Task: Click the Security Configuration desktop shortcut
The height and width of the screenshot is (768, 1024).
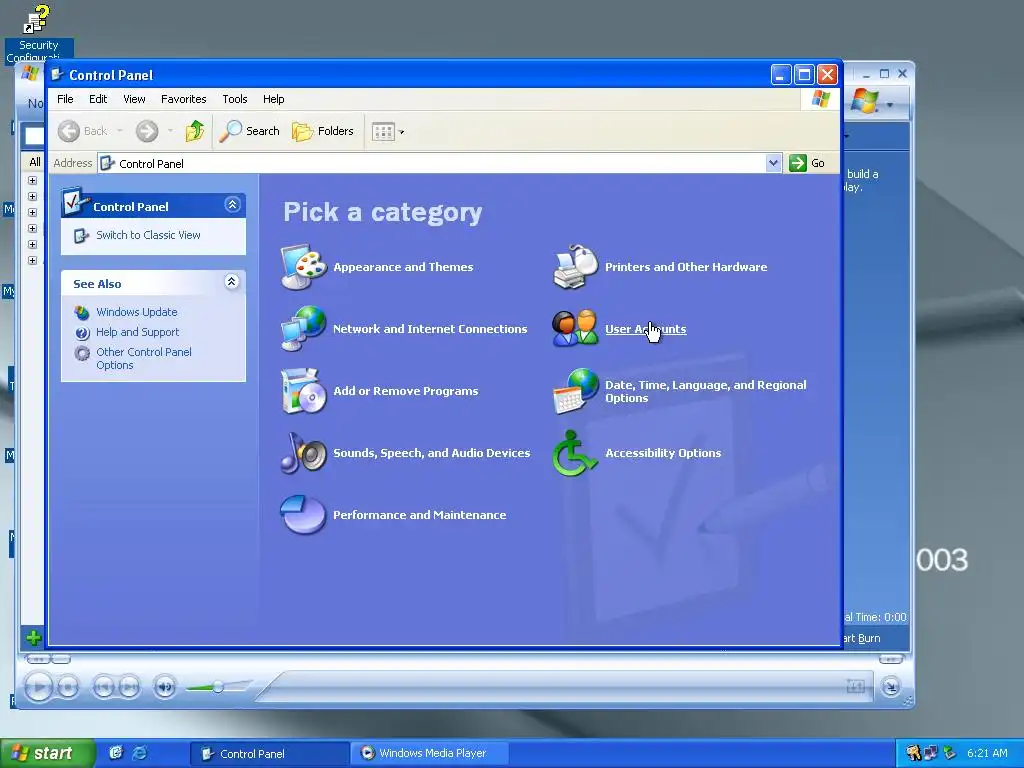Action: pyautogui.click(x=39, y=33)
